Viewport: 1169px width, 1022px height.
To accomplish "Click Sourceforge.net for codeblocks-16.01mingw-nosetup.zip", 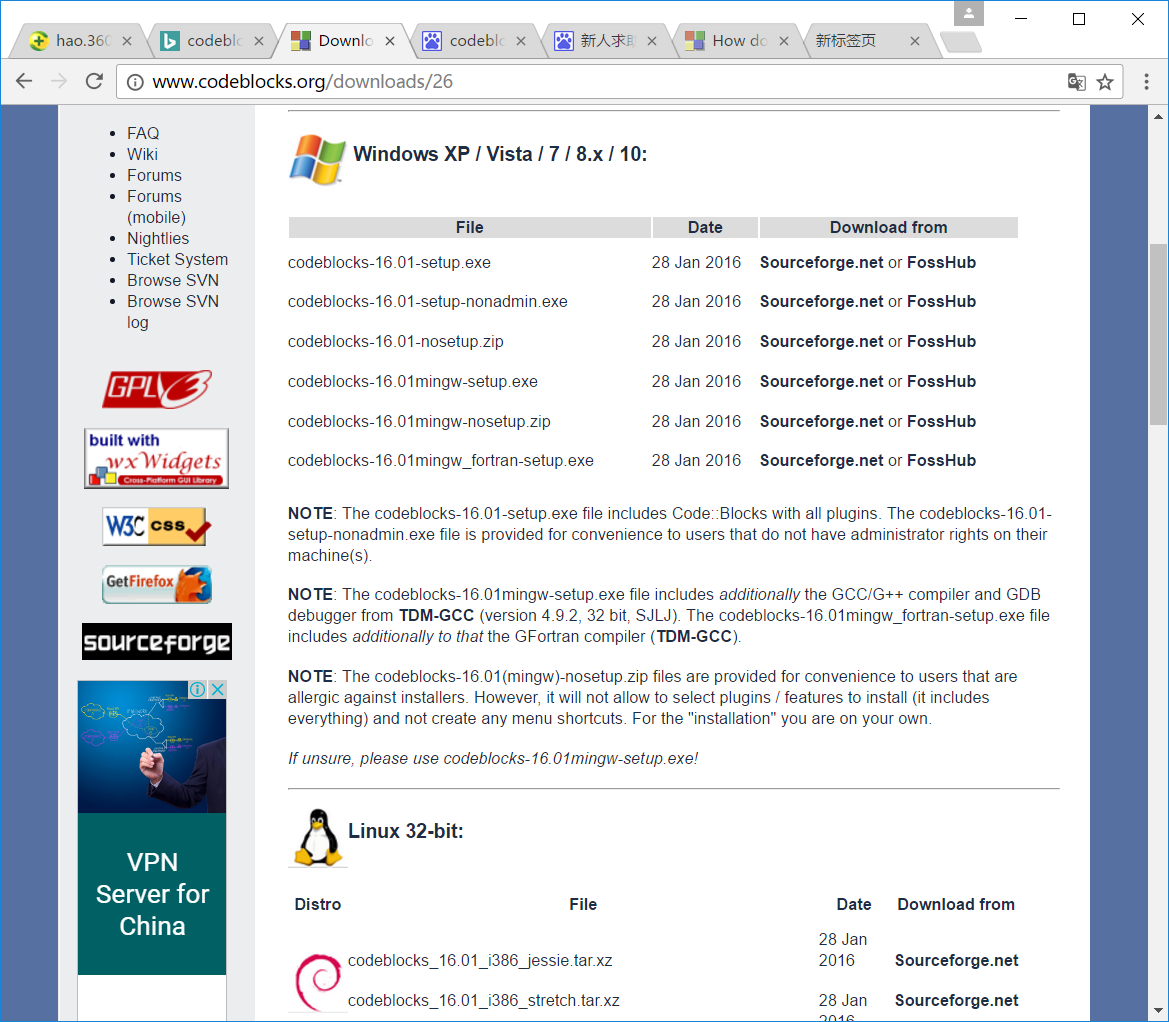I will tap(822, 421).
